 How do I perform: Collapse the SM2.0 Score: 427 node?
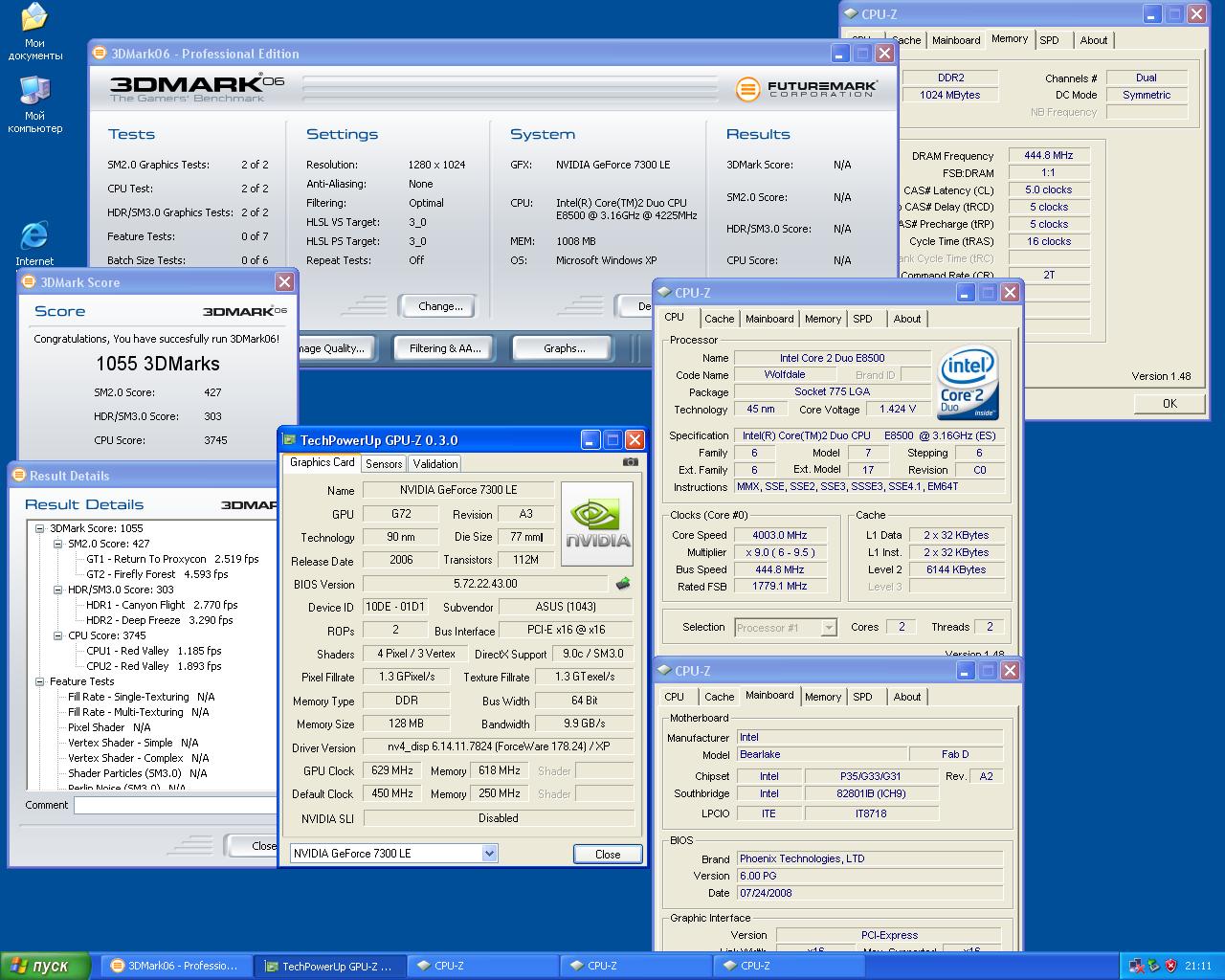tap(57, 544)
